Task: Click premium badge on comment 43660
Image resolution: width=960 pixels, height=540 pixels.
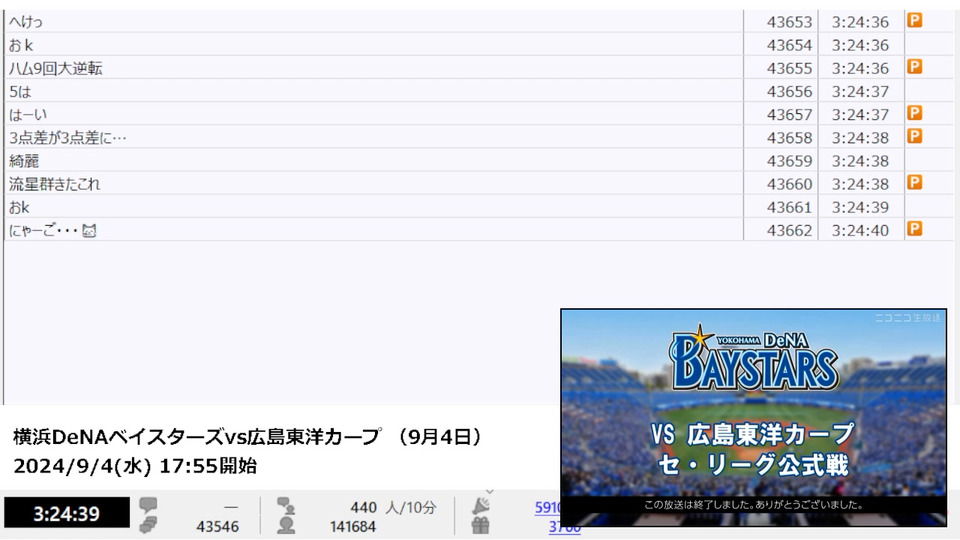Action: [x=915, y=182]
